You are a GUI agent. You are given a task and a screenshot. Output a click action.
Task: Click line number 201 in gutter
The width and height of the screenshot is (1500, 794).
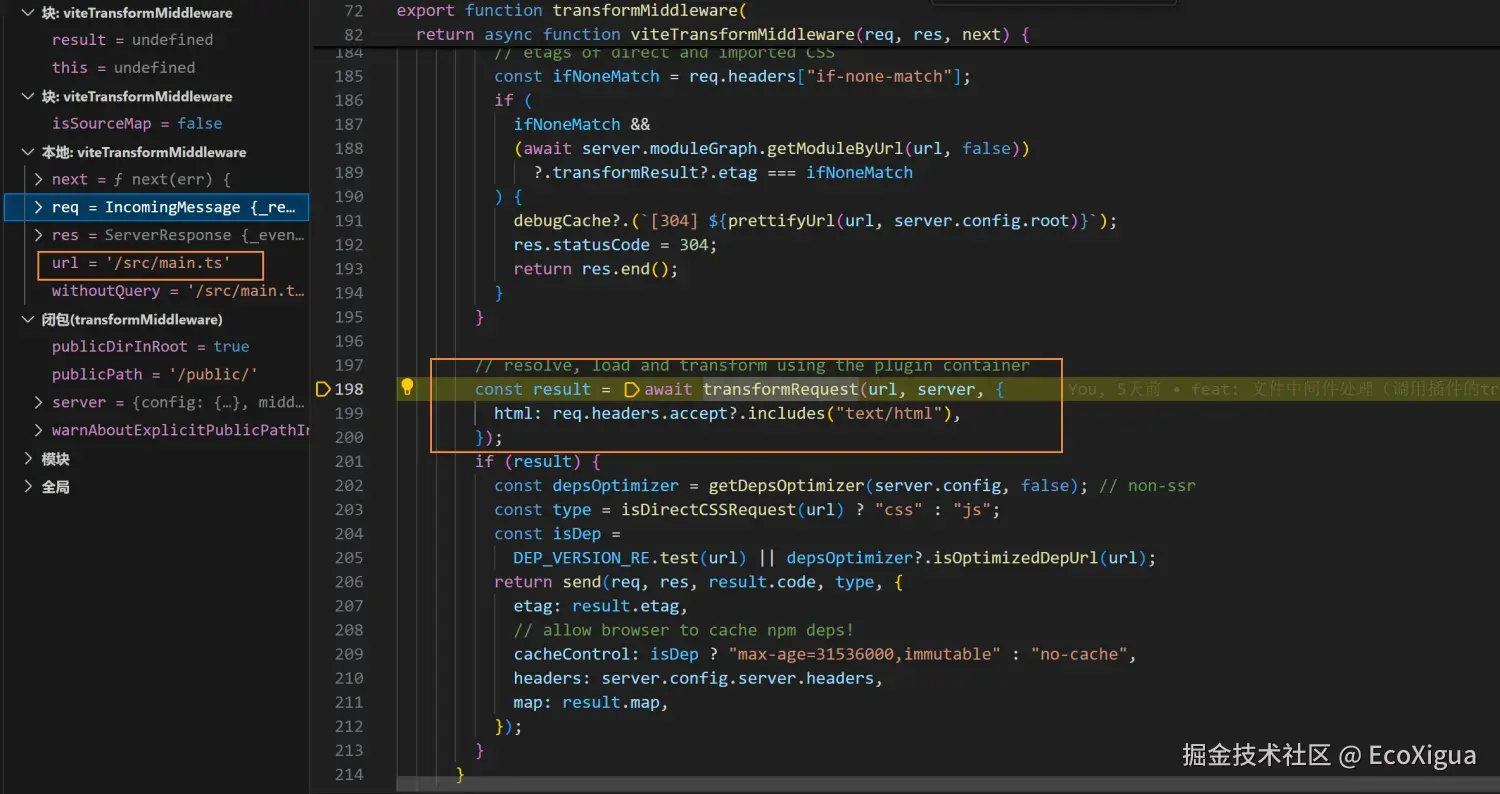pos(349,461)
